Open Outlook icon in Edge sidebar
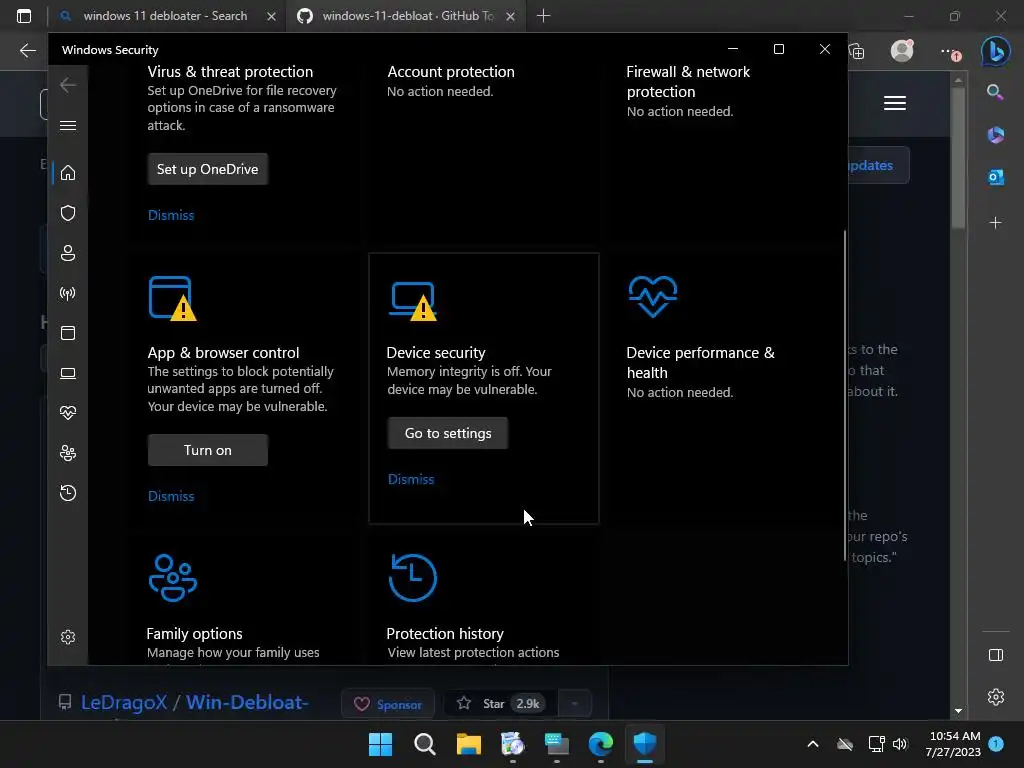The width and height of the screenshot is (1024, 768). click(995, 177)
